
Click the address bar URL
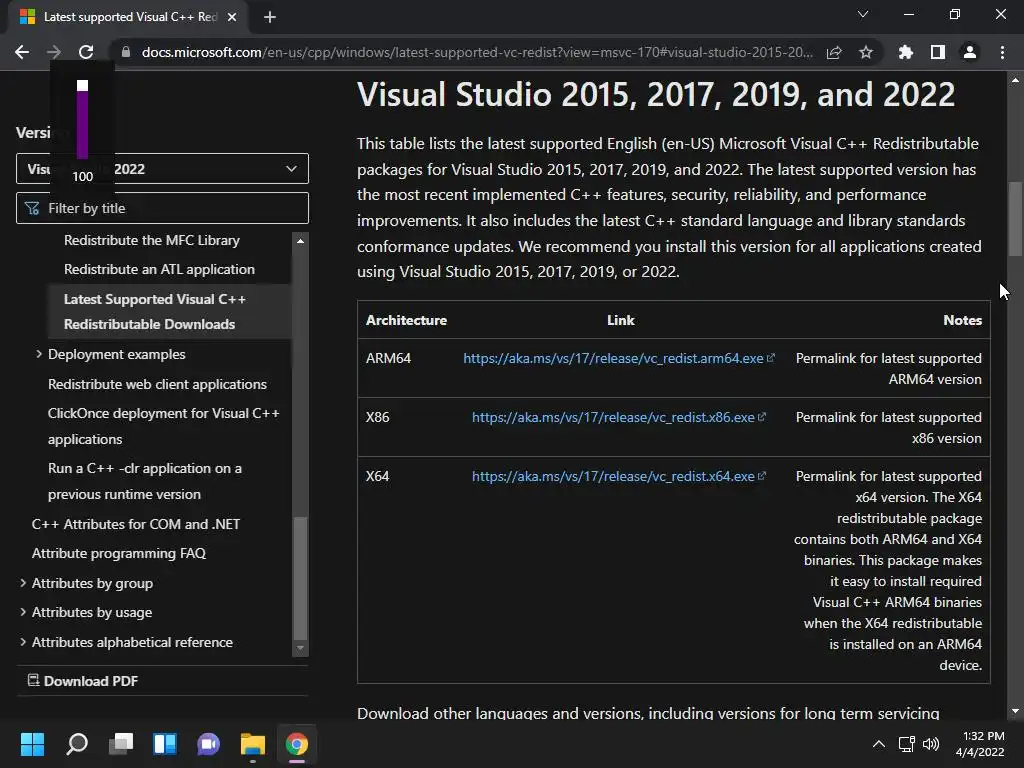coord(477,52)
